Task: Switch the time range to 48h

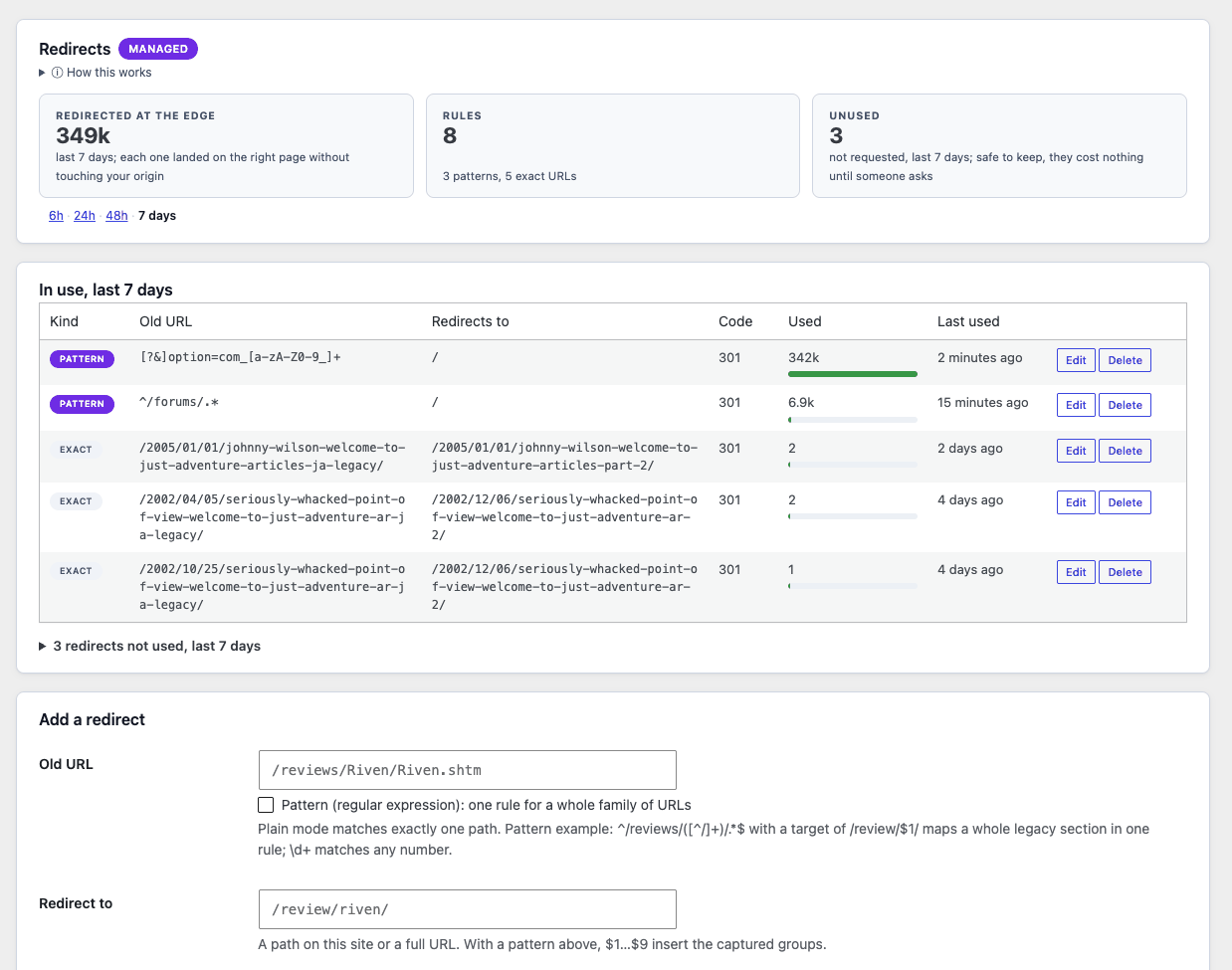Action: coord(116,216)
